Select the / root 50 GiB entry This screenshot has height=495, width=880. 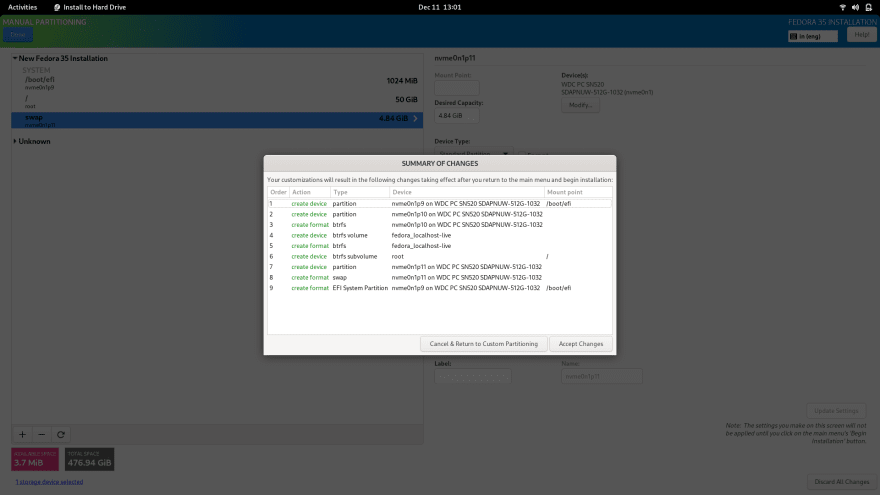pos(217,101)
